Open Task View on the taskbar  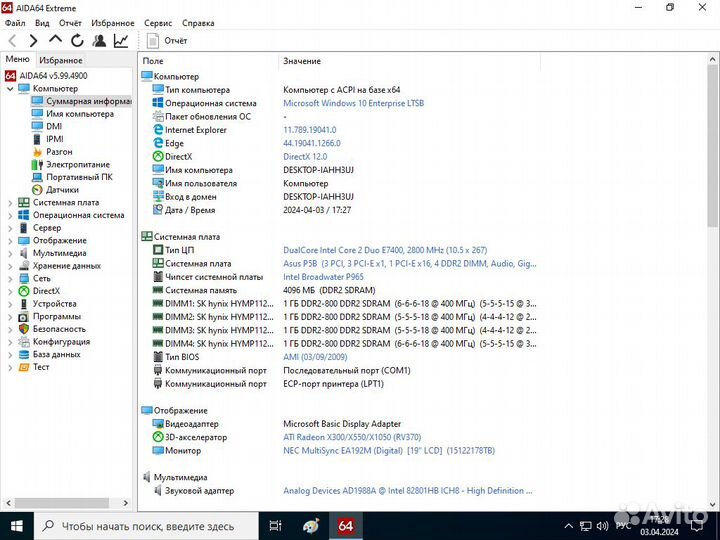[276, 526]
